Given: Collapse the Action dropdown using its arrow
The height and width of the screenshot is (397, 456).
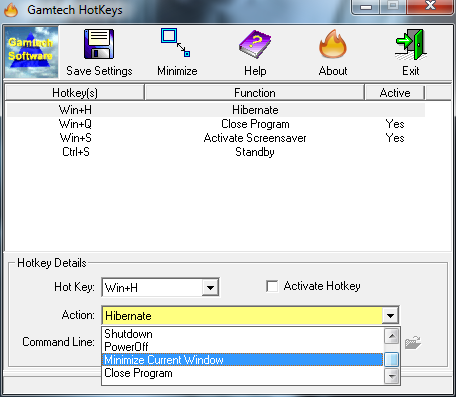Looking at the screenshot, I should [x=390, y=315].
